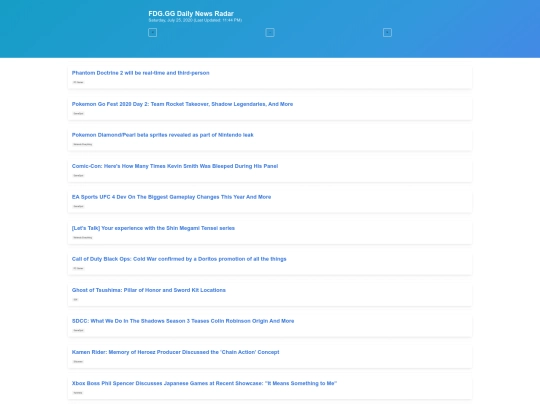Image resolution: width=540 pixels, height=405 pixels.
Task: Click source tag under Pokemon Diamond/Pearl headline
Action: pos(83,144)
